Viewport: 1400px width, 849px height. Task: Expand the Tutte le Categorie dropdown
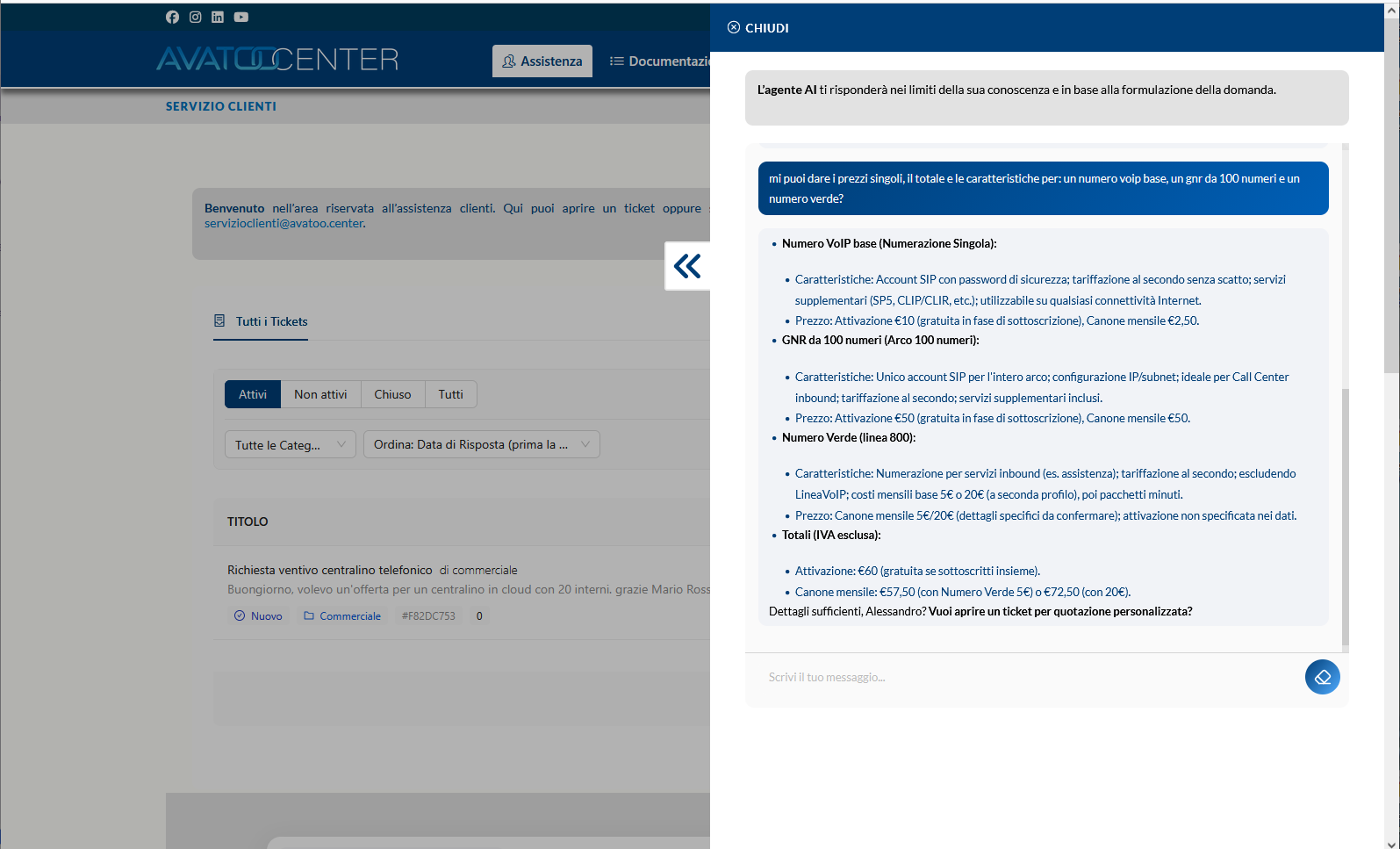click(x=291, y=445)
